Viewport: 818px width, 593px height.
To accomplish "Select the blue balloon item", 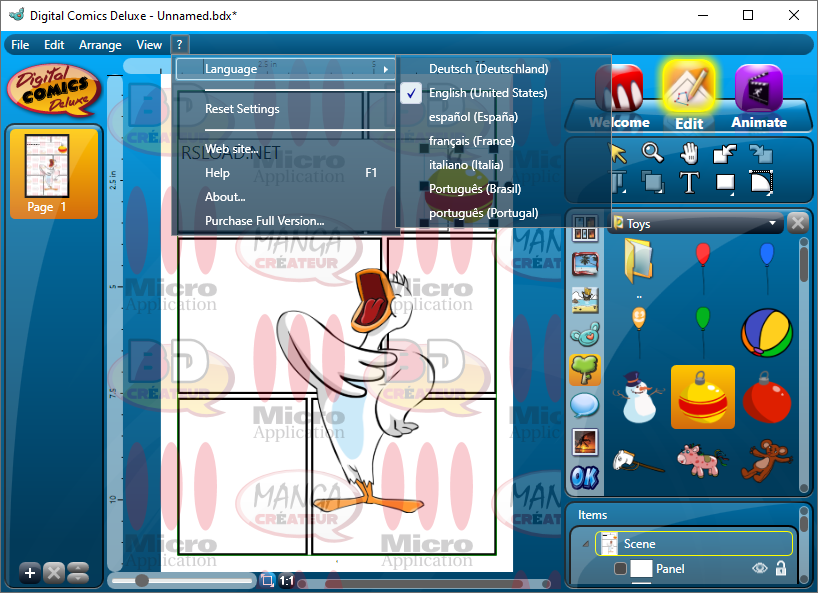I will pyautogui.click(x=767, y=266).
